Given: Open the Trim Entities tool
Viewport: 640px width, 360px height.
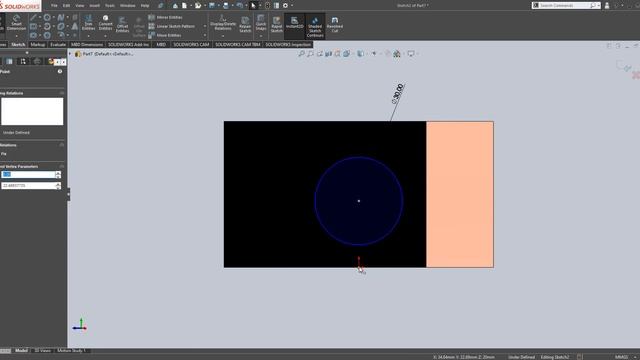Looking at the screenshot, I should pyautogui.click(x=88, y=22).
